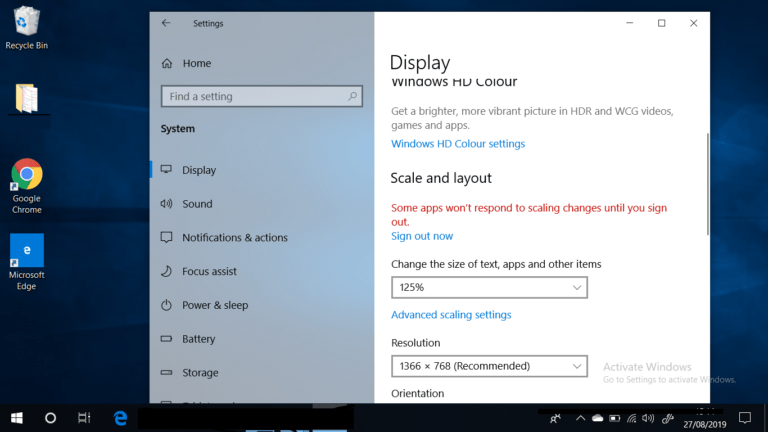
Task: Click the Settings window vertical scrollbar
Action: coord(707,184)
